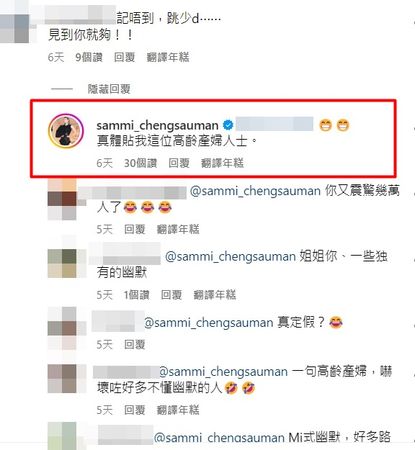View the 9個讚 likes on top comment
The height and width of the screenshot is (450, 415).
click(x=89, y=57)
